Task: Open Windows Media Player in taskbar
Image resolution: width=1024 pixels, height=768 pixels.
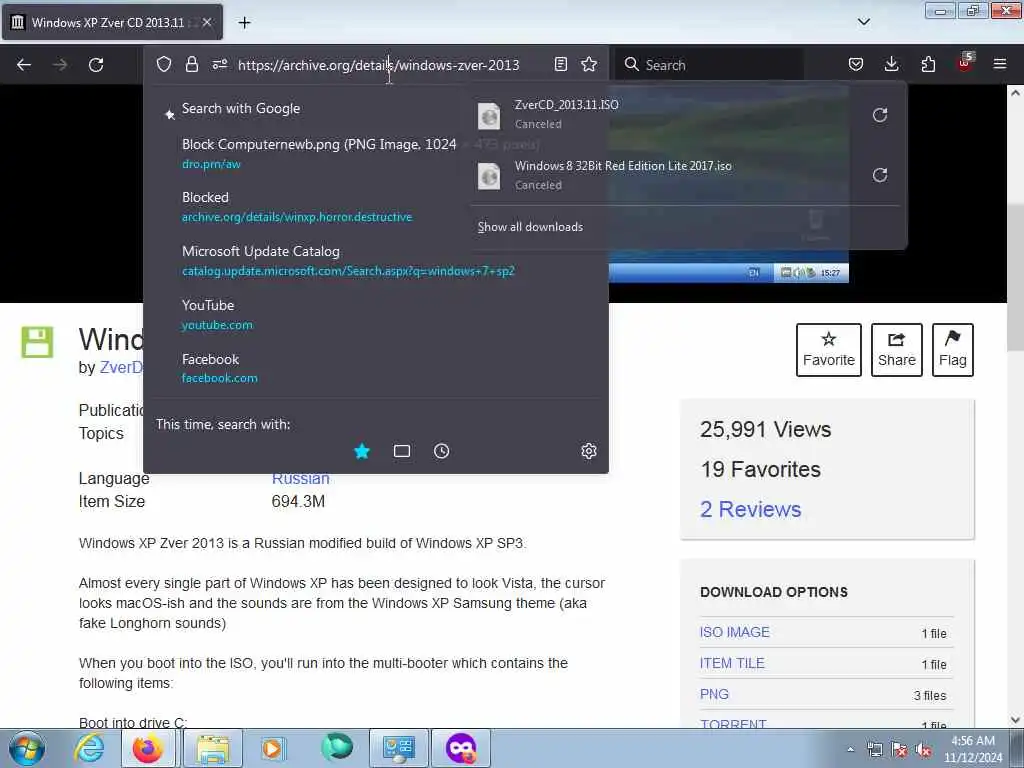Action: [x=272, y=748]
